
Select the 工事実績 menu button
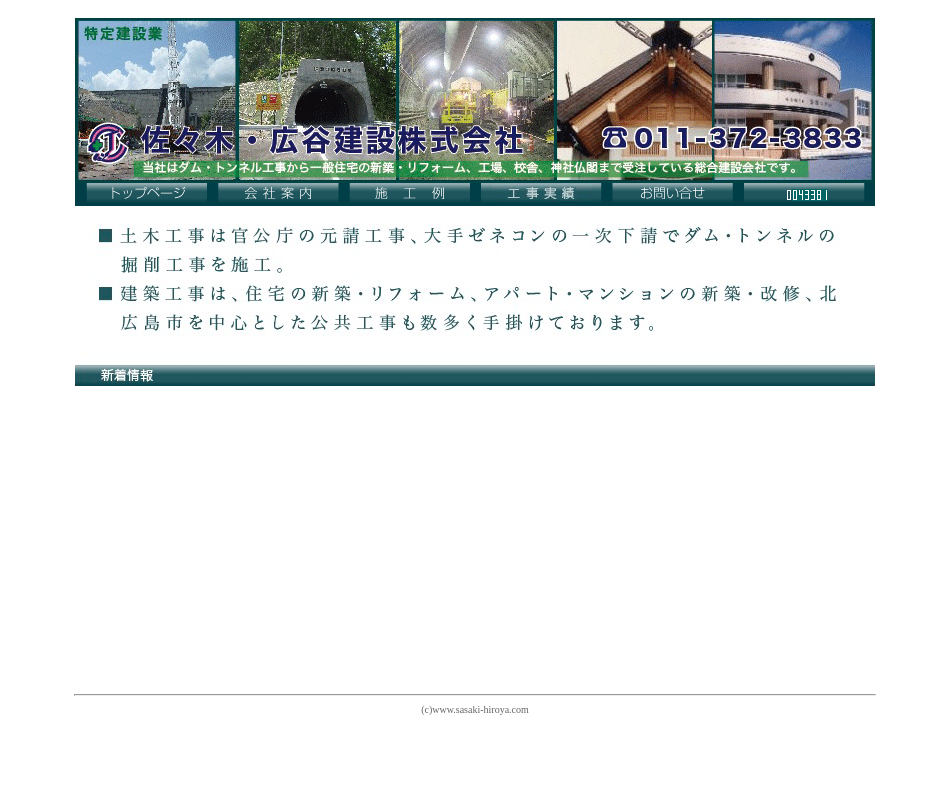541,193
